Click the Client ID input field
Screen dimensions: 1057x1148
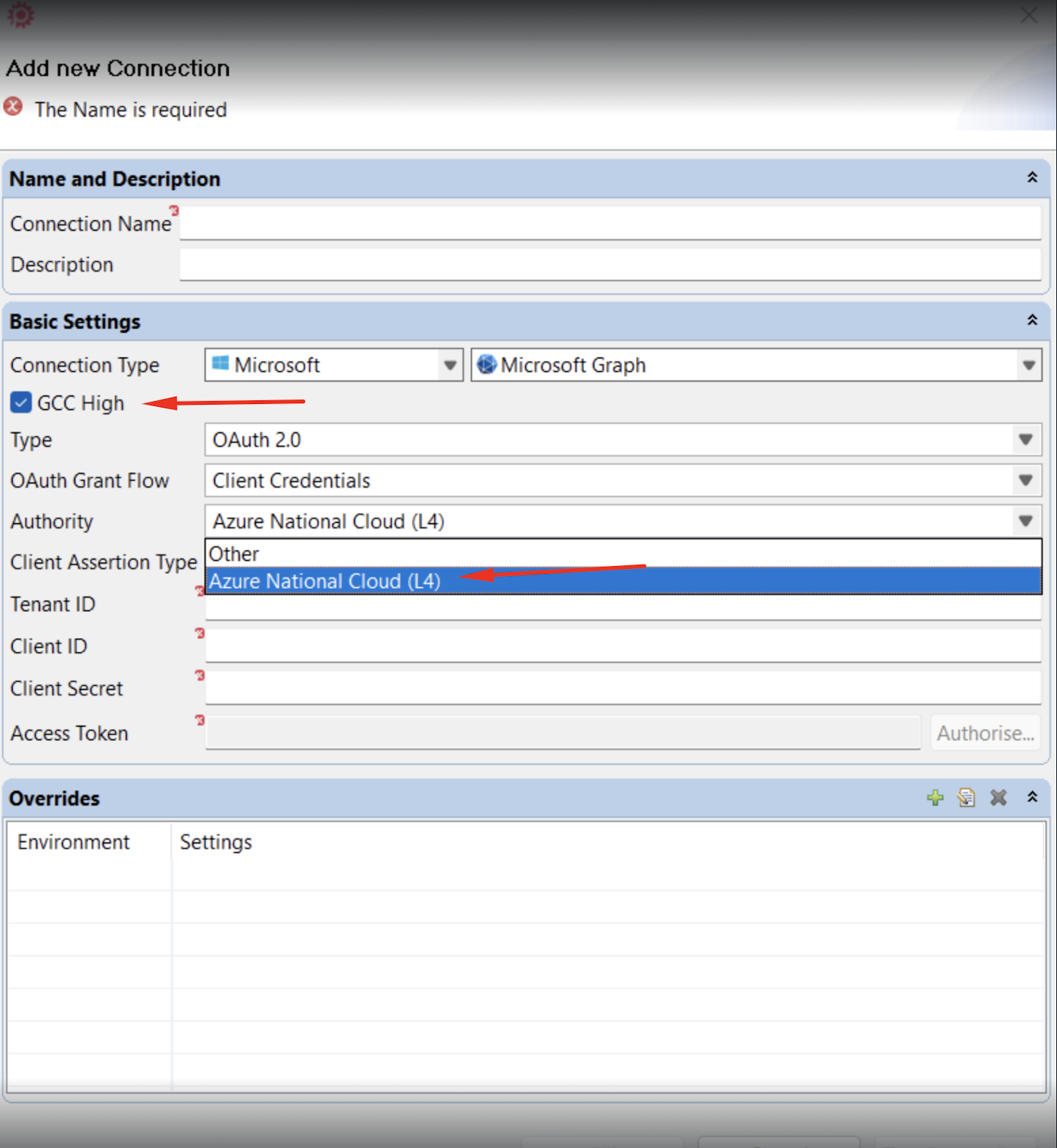pyautogui.click(x=623, y=646)
